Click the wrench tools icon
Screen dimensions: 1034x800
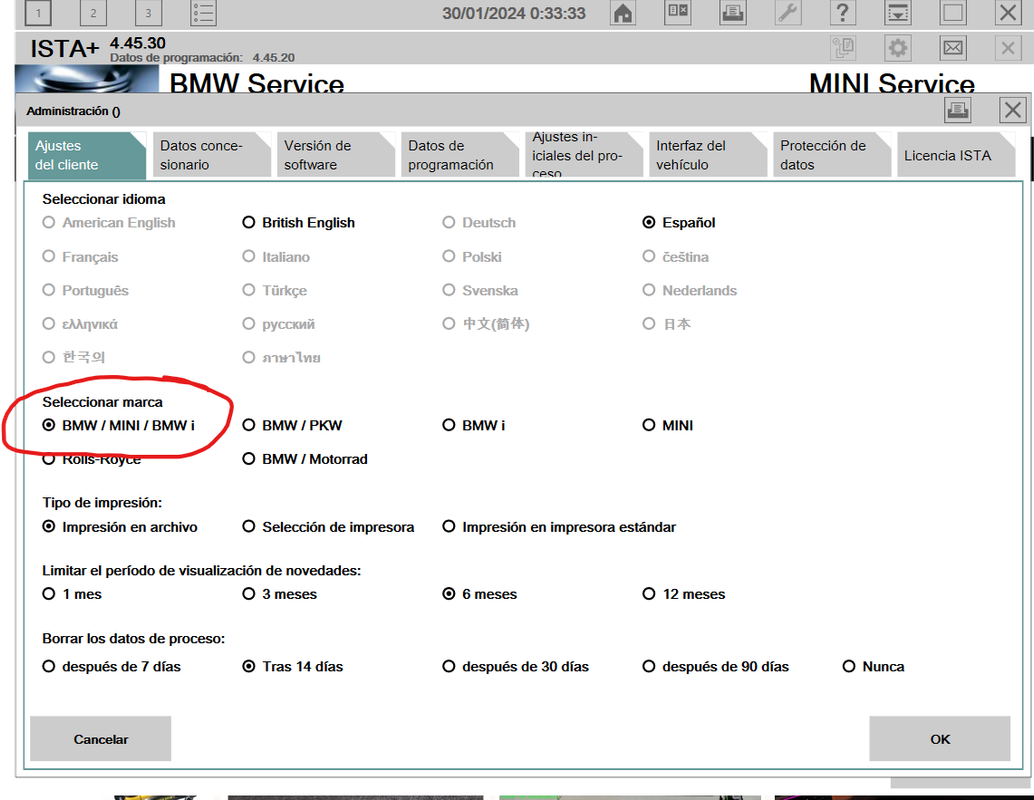pos(787,13)
